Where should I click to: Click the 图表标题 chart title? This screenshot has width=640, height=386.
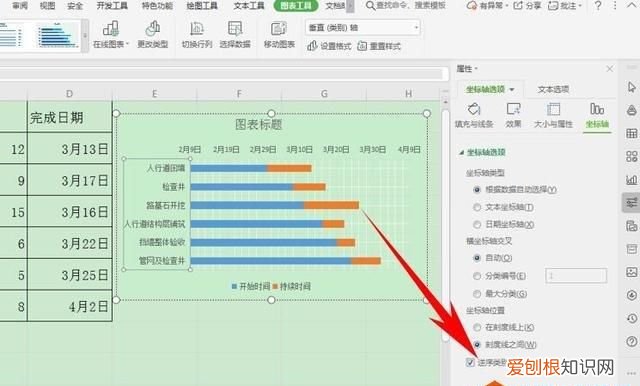[x=259, y=124]
